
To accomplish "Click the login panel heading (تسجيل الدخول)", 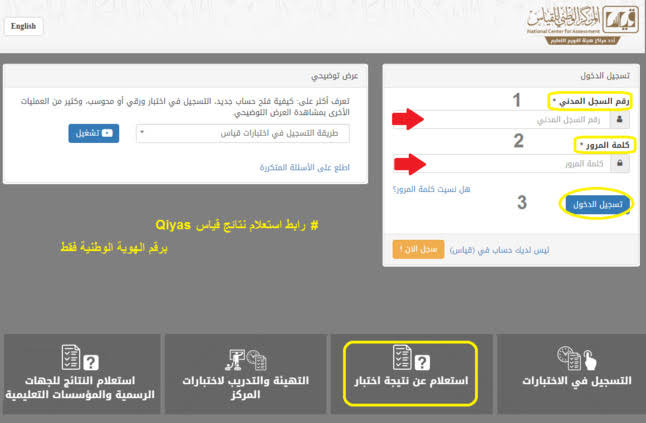I will point(605,76).
